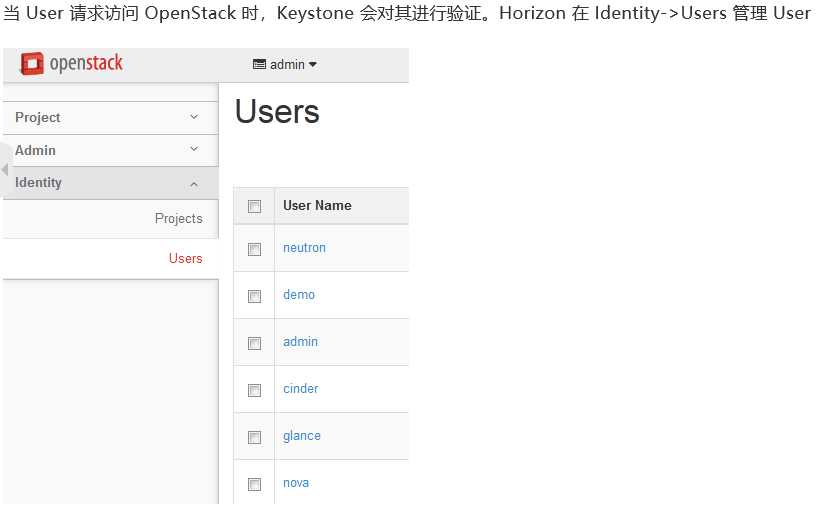Open the Projects page under Identity
Screen dimensions: 819x509
coord(179,218)
